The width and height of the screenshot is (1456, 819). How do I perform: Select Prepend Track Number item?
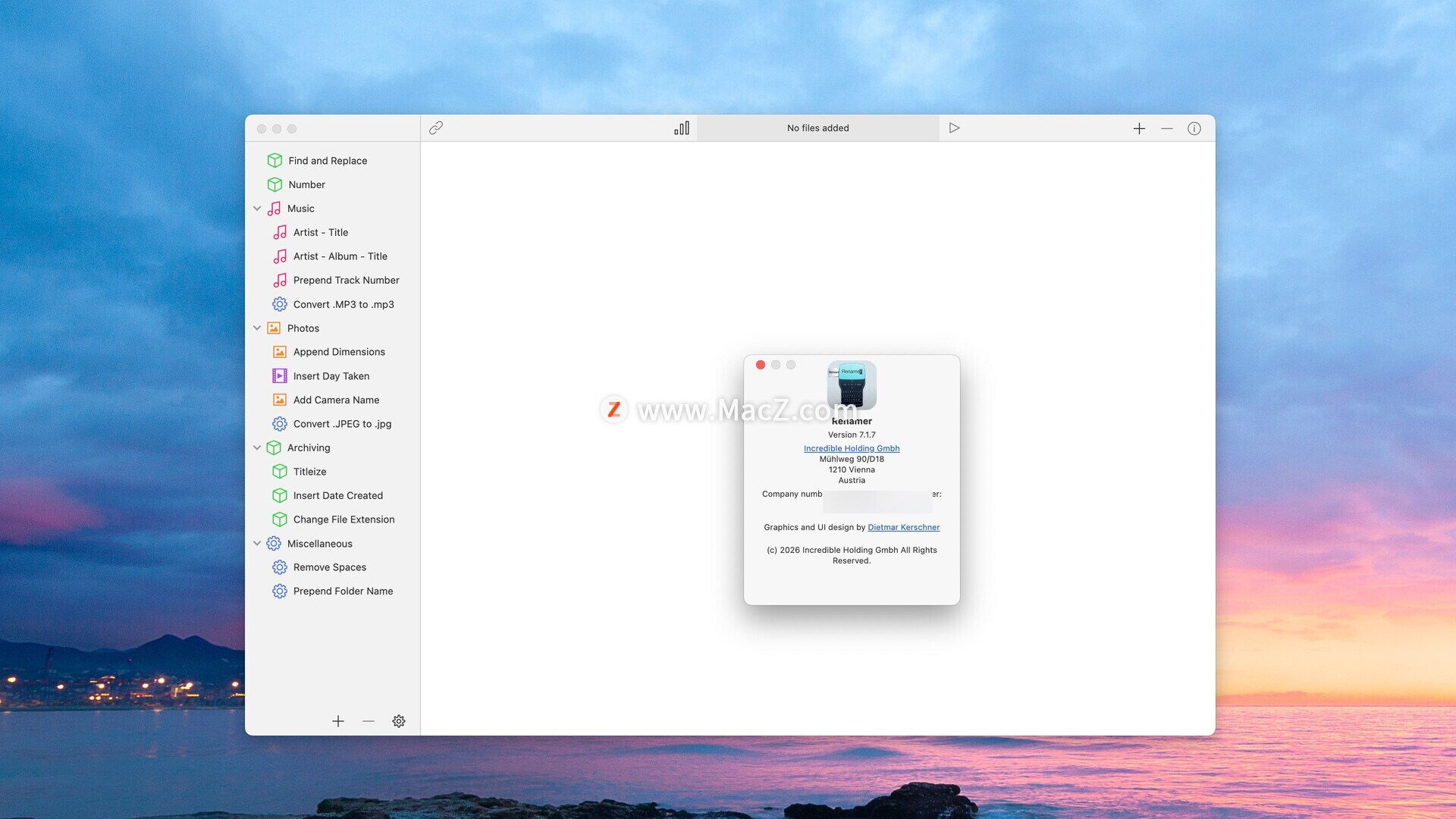(x=346, y=281)
